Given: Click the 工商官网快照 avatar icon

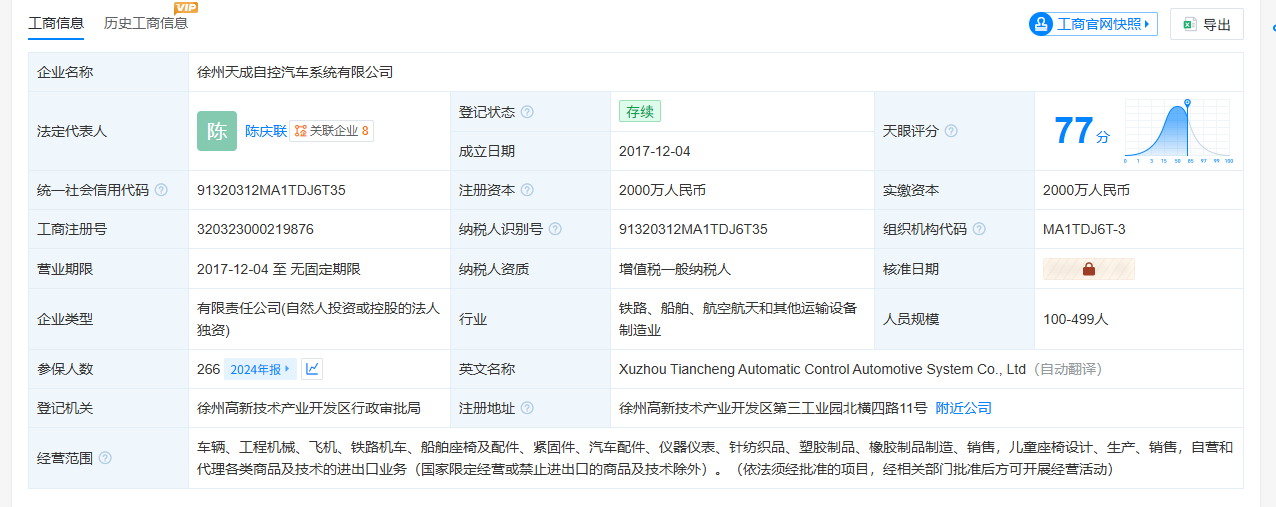Looking at the screenshot, I should [x=1041, y=24].
